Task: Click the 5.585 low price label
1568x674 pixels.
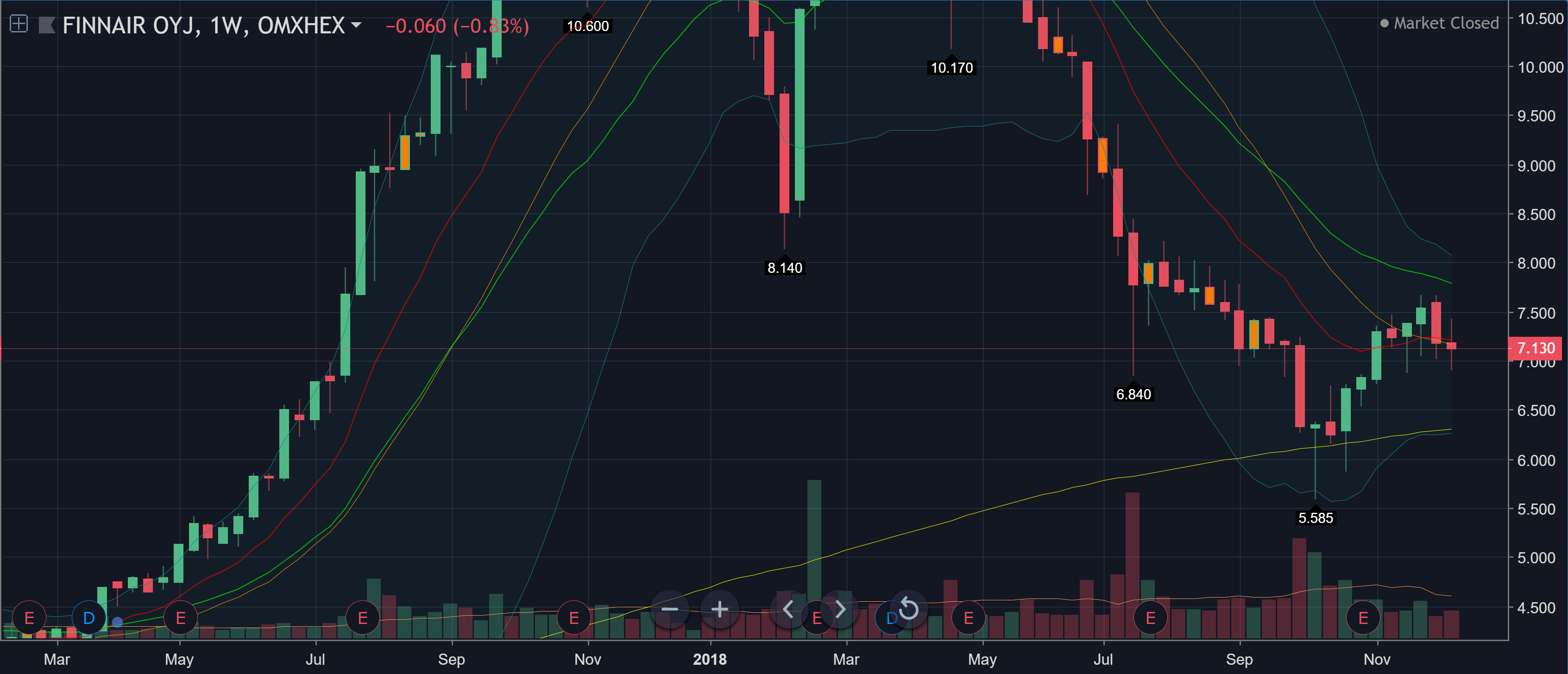Action: click(1316, 518)
